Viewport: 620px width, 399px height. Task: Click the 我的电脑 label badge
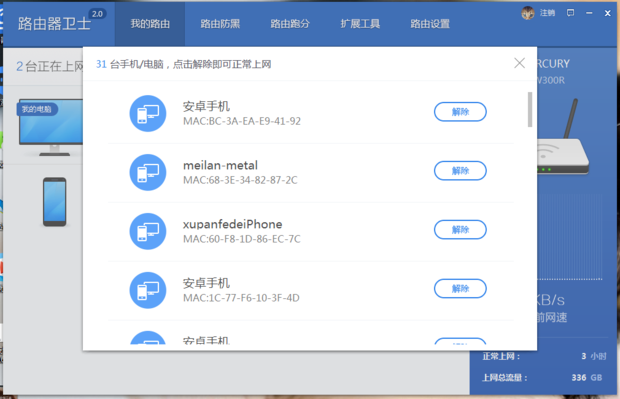(37, 109)
